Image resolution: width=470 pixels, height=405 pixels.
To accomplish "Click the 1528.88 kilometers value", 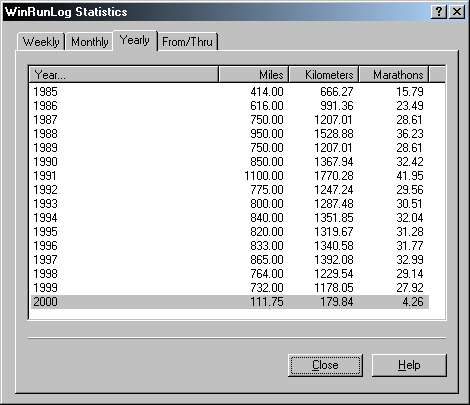I will (334, 134).
